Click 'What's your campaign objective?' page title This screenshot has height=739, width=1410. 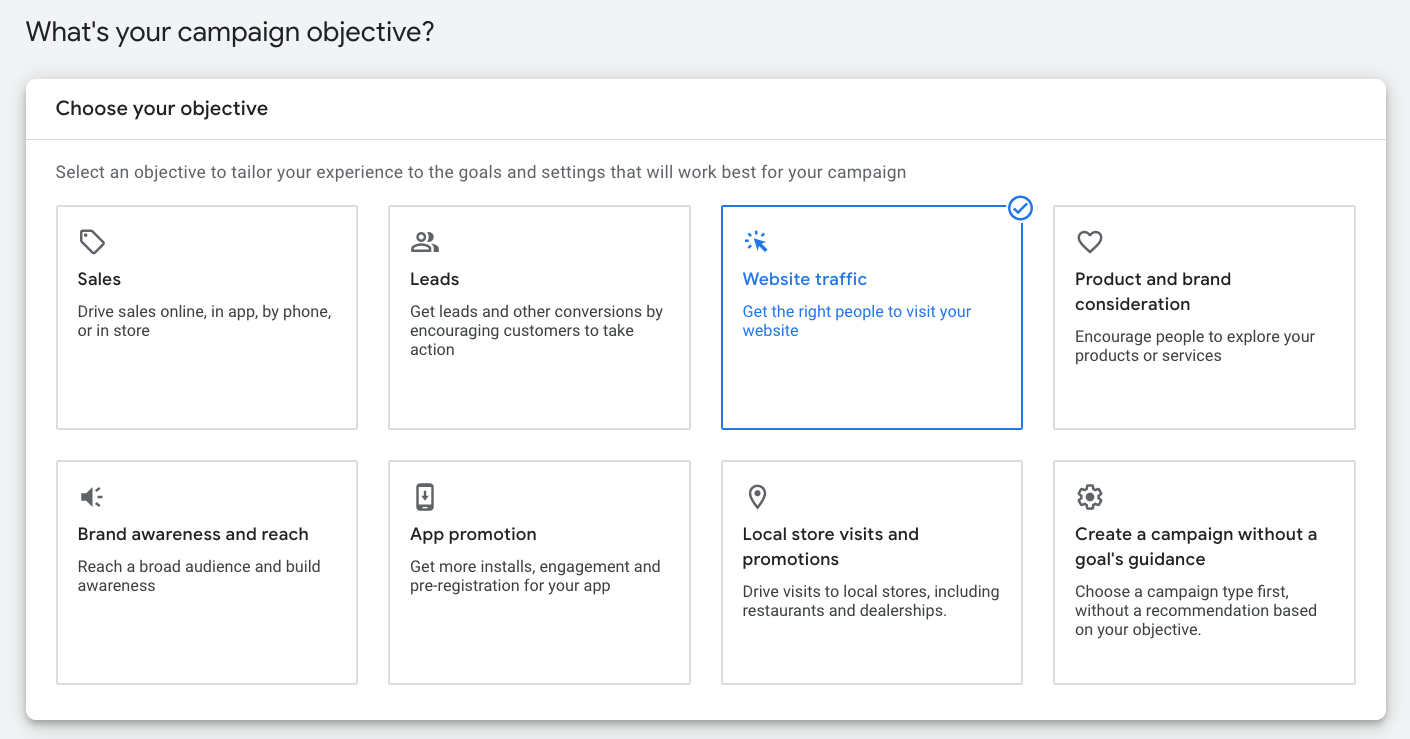pyautogui.click(x=230, y=31)
